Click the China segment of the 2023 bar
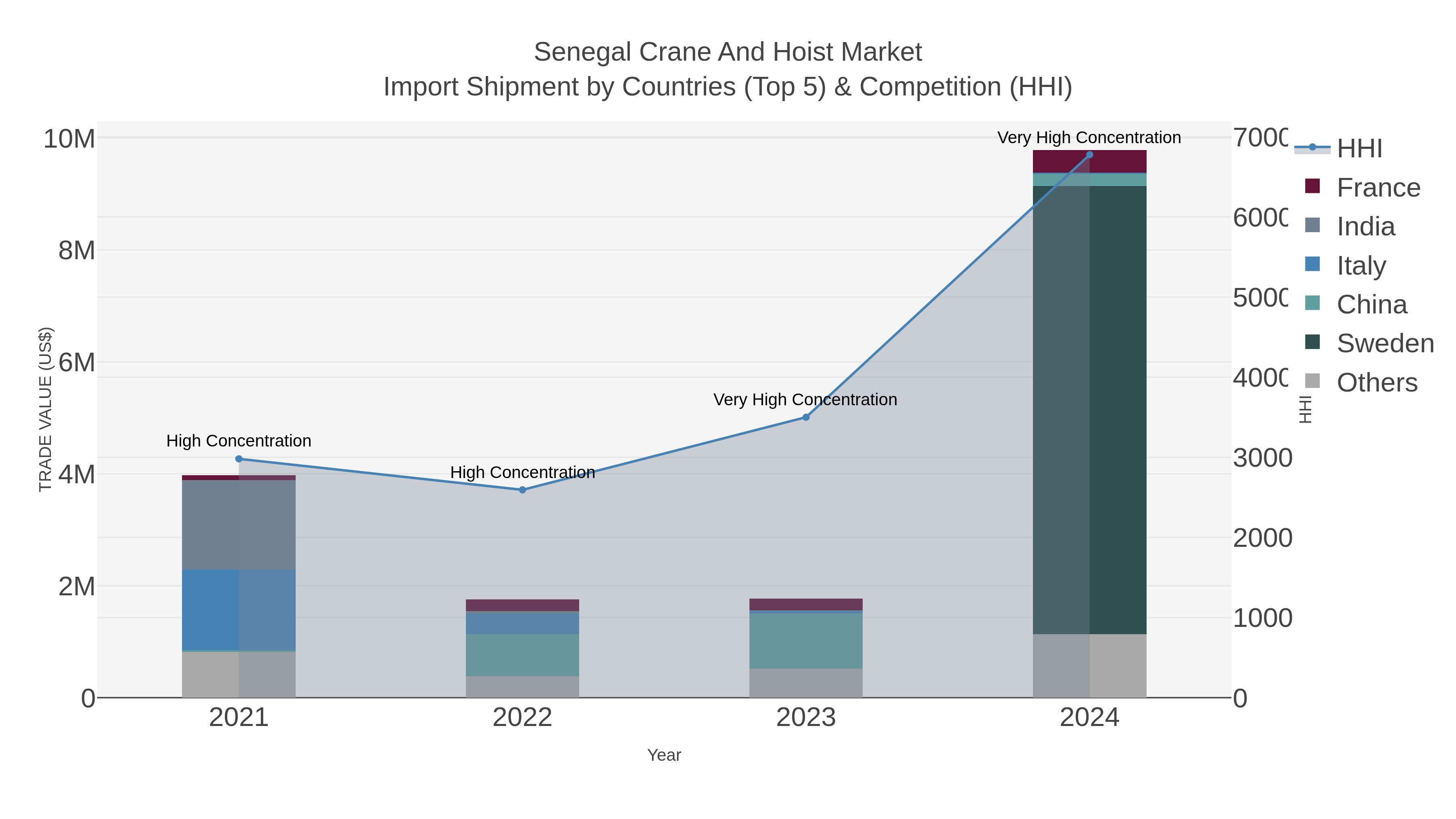Screen dimensions: 1456x819 pyautogui.click(x=806, y=641)
